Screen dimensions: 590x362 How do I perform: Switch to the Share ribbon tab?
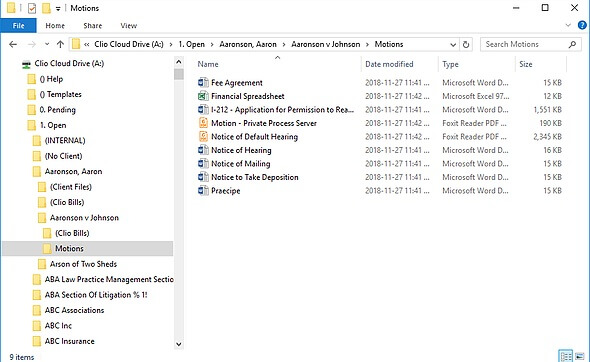pos(93,26)
